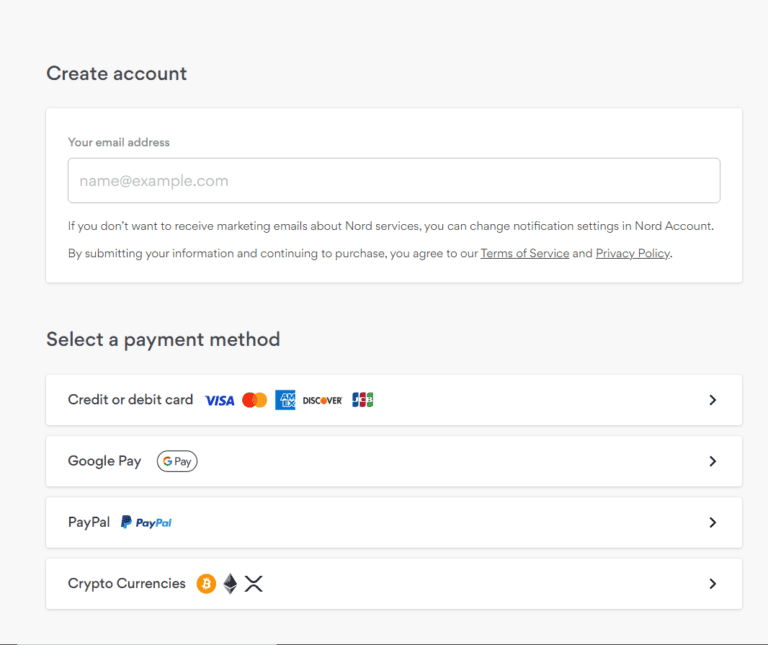Image resolution: width=768 pixels, height=645 pixels.
Task: Click the Bitcoin orange icon
Action: [x=206, y=584]
